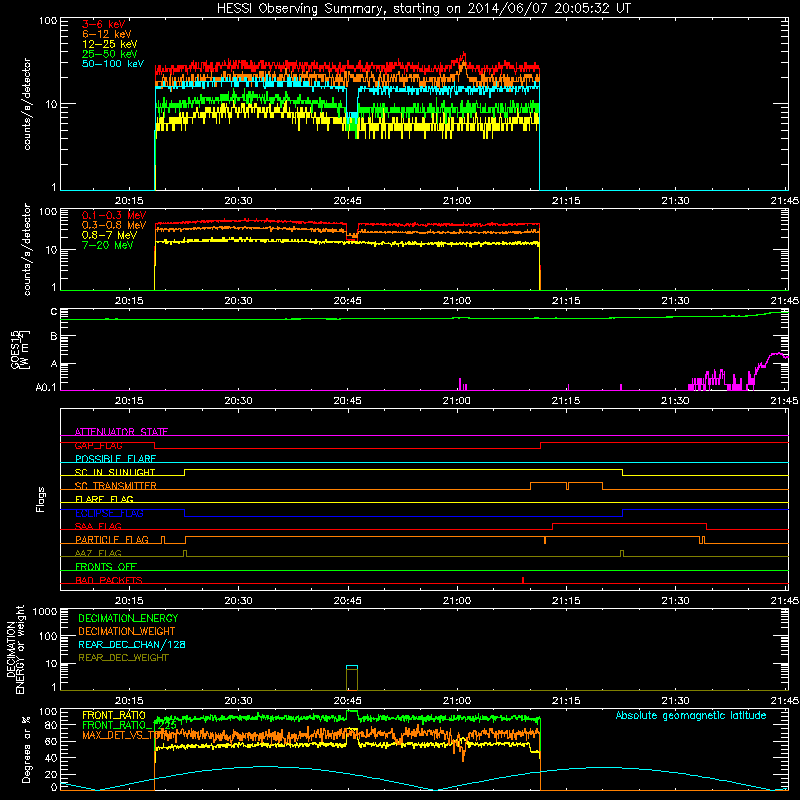
Task: Click the ATTENUATOR_STATE flag label
Action: pos(121,432)
